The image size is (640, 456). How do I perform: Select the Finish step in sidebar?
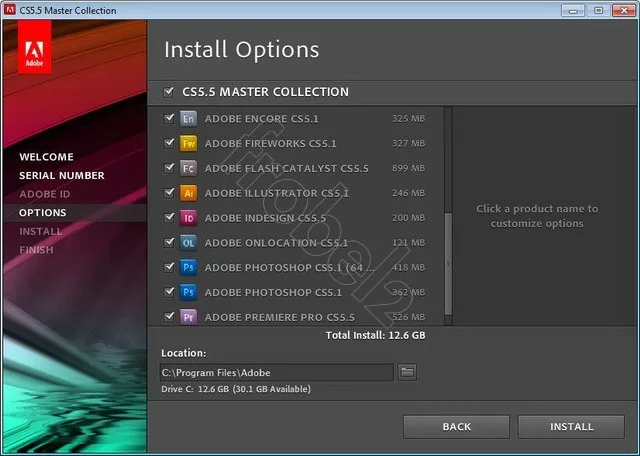tap(36, 250)
